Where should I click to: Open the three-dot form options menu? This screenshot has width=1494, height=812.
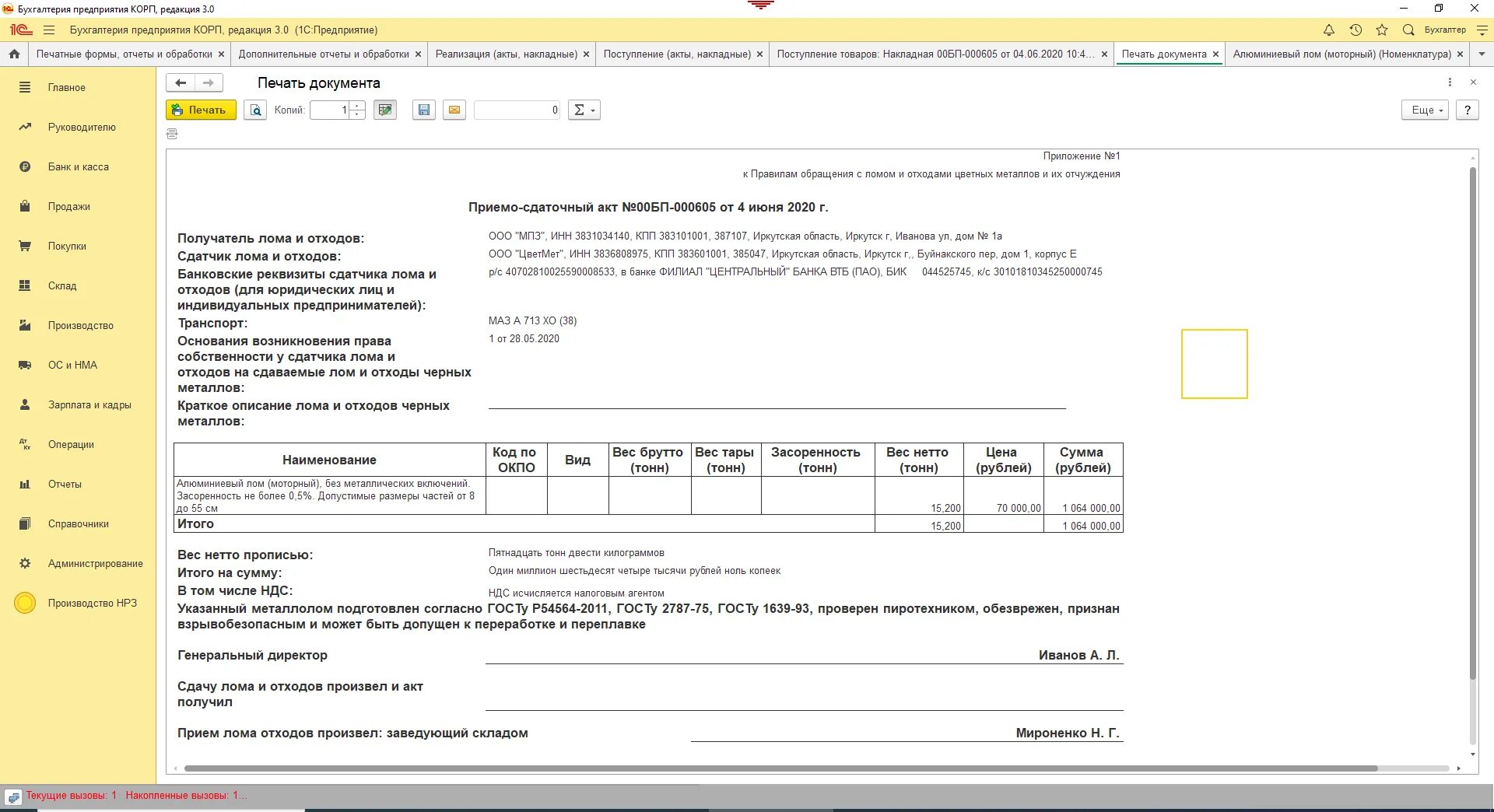coord(1450,82)
